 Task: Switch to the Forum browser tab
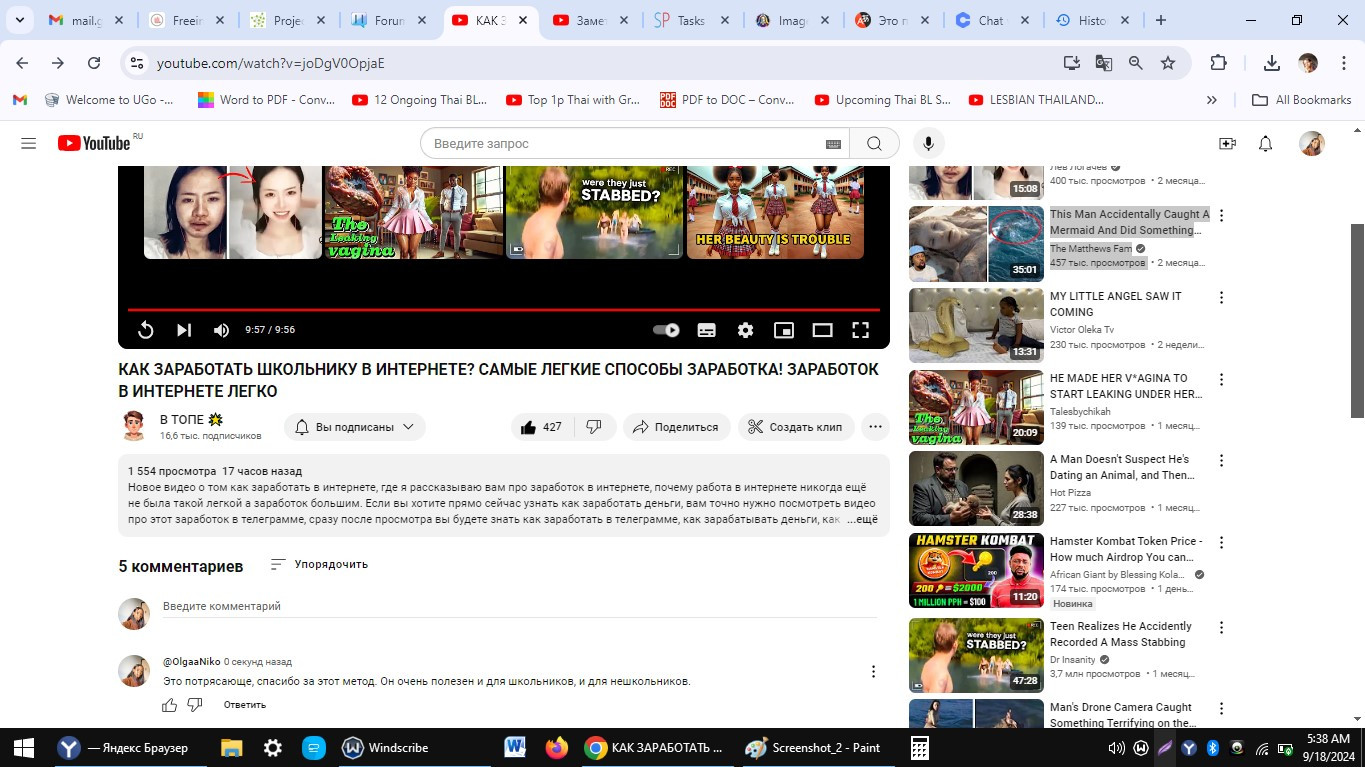click(387, 20)
